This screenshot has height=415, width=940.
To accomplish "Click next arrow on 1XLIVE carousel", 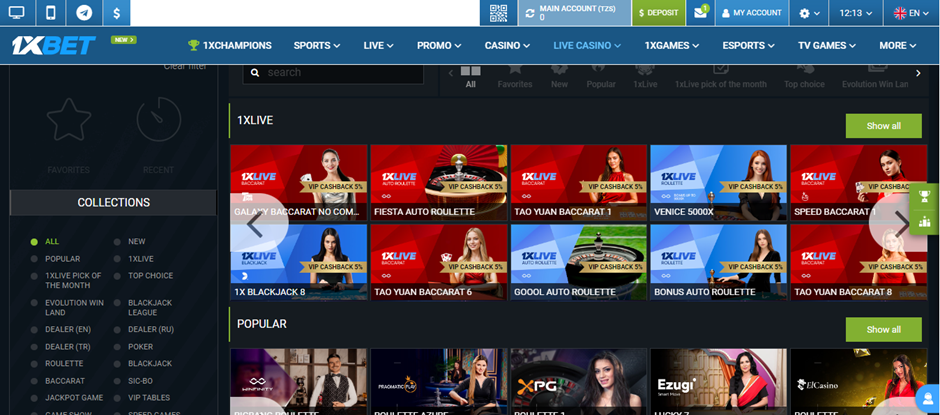I will (902, 224).
